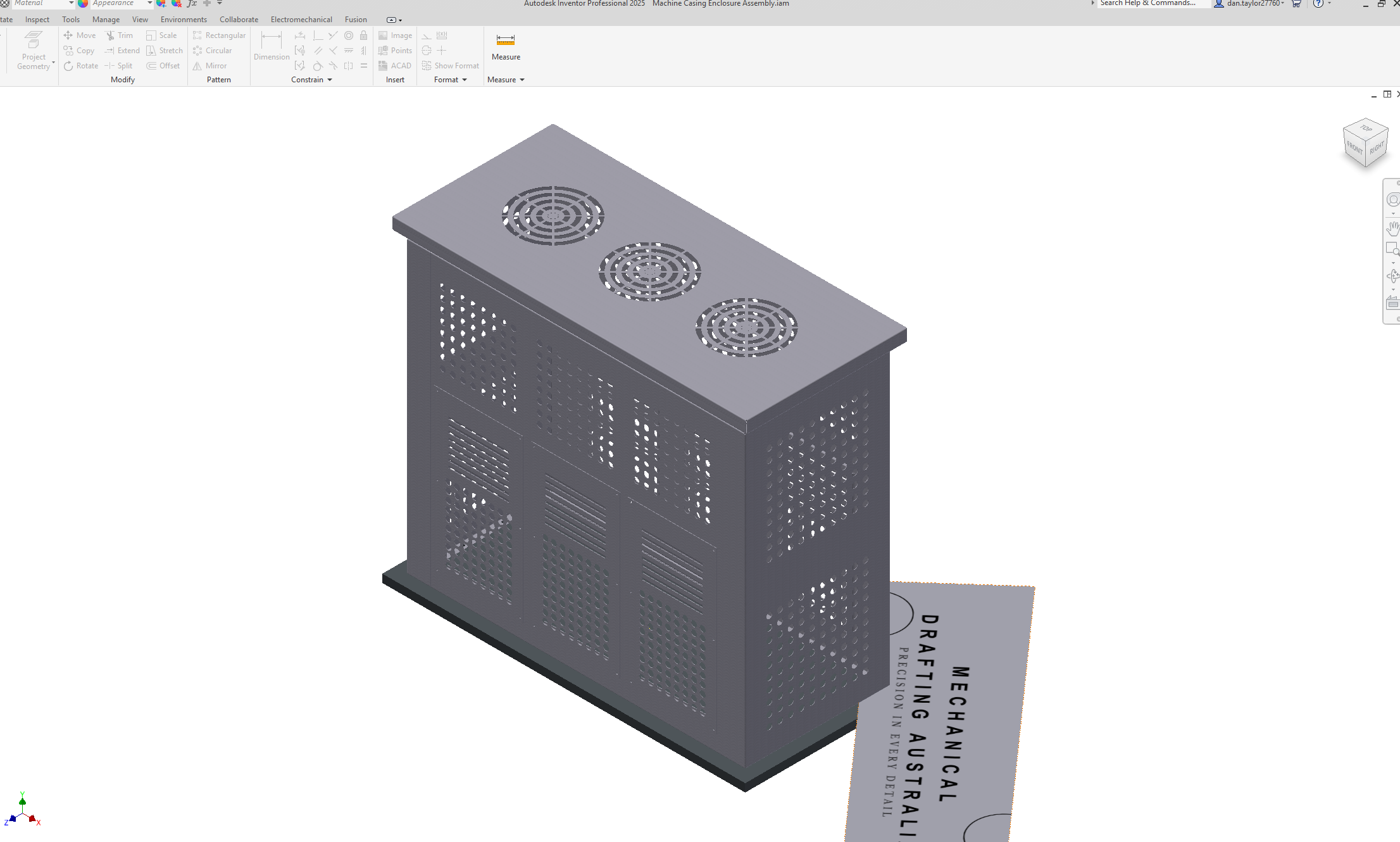
Task: Click the Measure tool icon
Action: pyautogui.click(x=505, y=41)
